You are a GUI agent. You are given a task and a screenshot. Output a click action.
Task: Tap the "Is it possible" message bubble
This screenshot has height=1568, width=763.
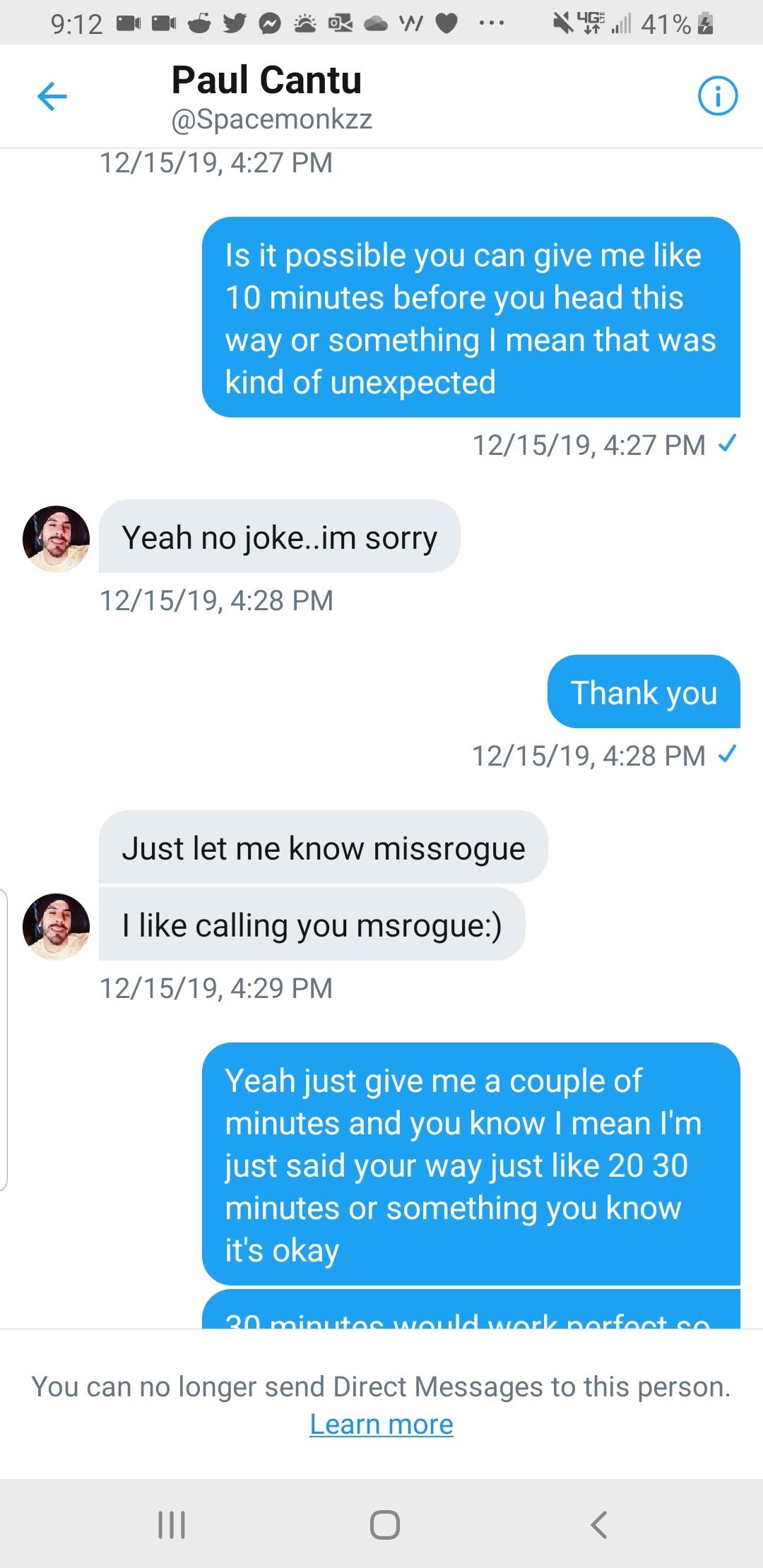click(471, 318)
